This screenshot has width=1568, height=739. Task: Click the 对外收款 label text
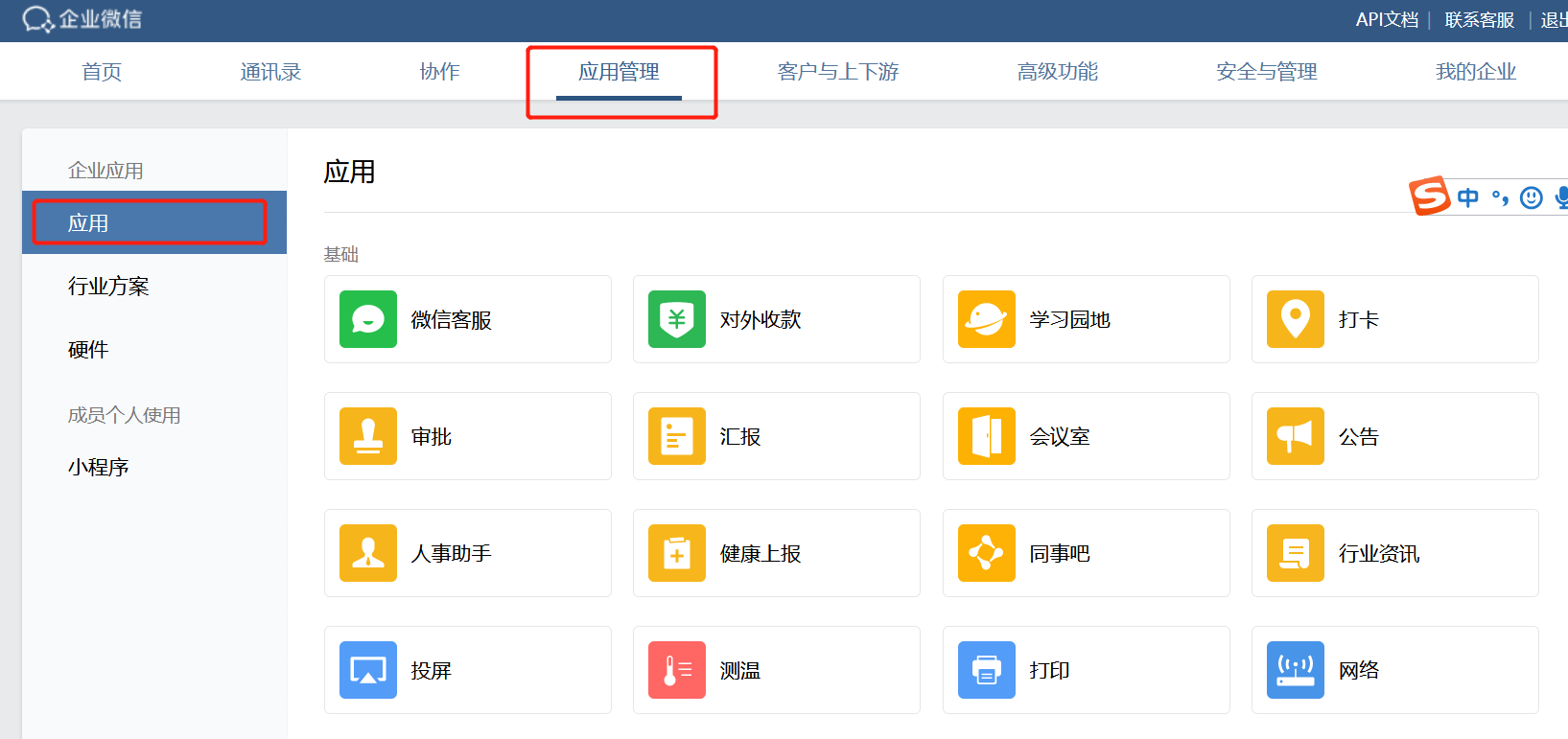click(x=761, y=320)
